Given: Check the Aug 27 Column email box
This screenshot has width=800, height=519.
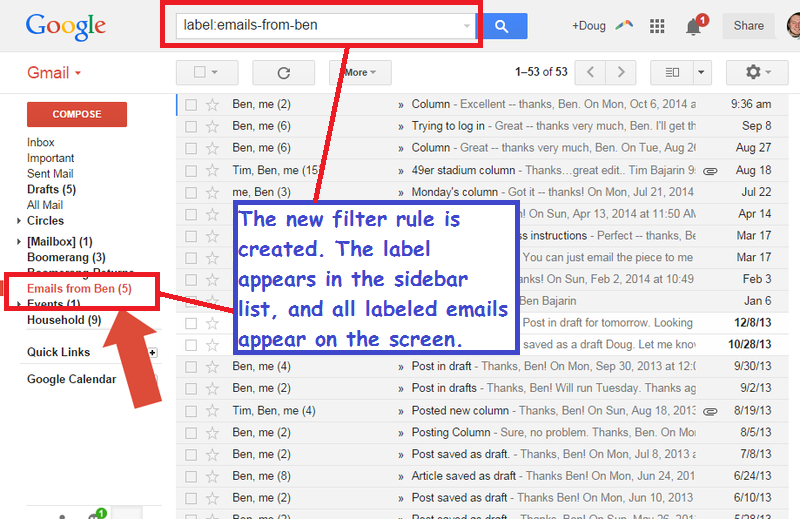Looking at the screenshot, I should 191,149.
